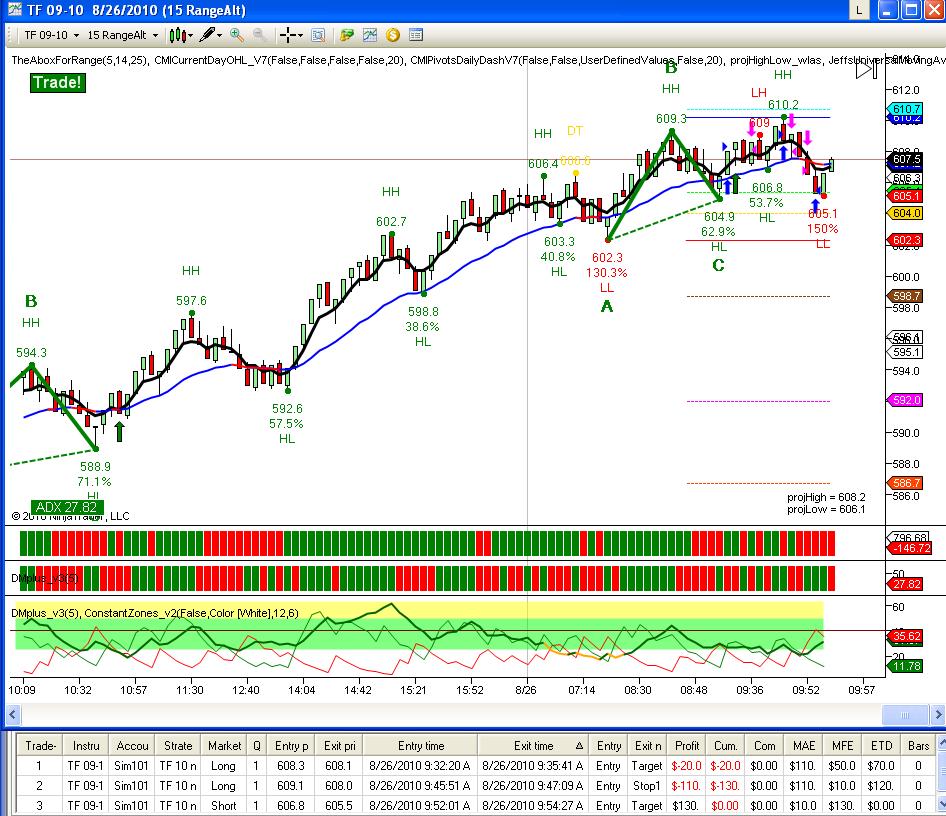Click the projHigh = 608.2 text
This screenshot has width=946, height=816.
pyautogui.click(x=826, y=497)
